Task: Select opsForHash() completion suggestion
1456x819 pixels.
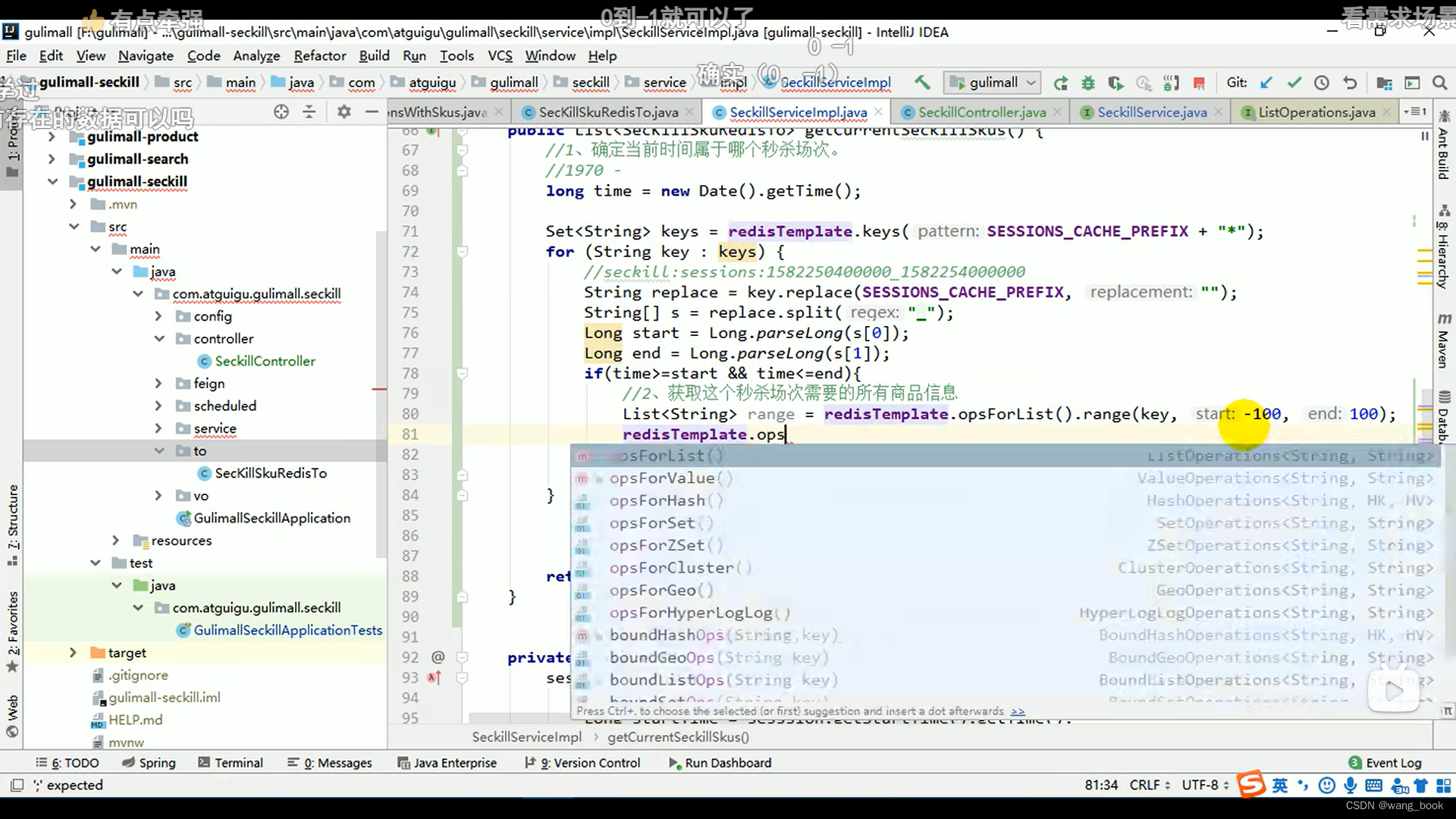Action: (1006, 501)
